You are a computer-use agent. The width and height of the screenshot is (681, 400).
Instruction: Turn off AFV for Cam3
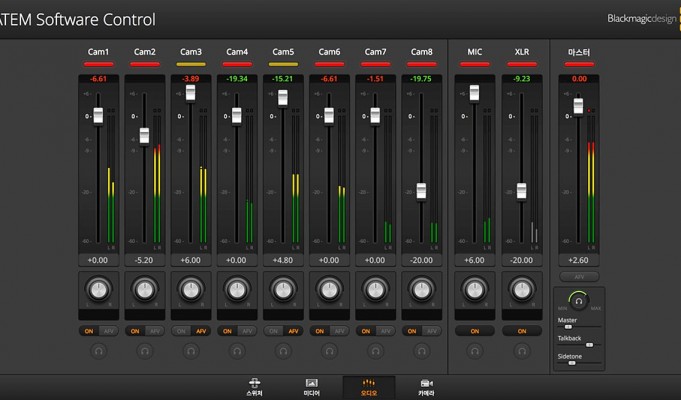201,331
